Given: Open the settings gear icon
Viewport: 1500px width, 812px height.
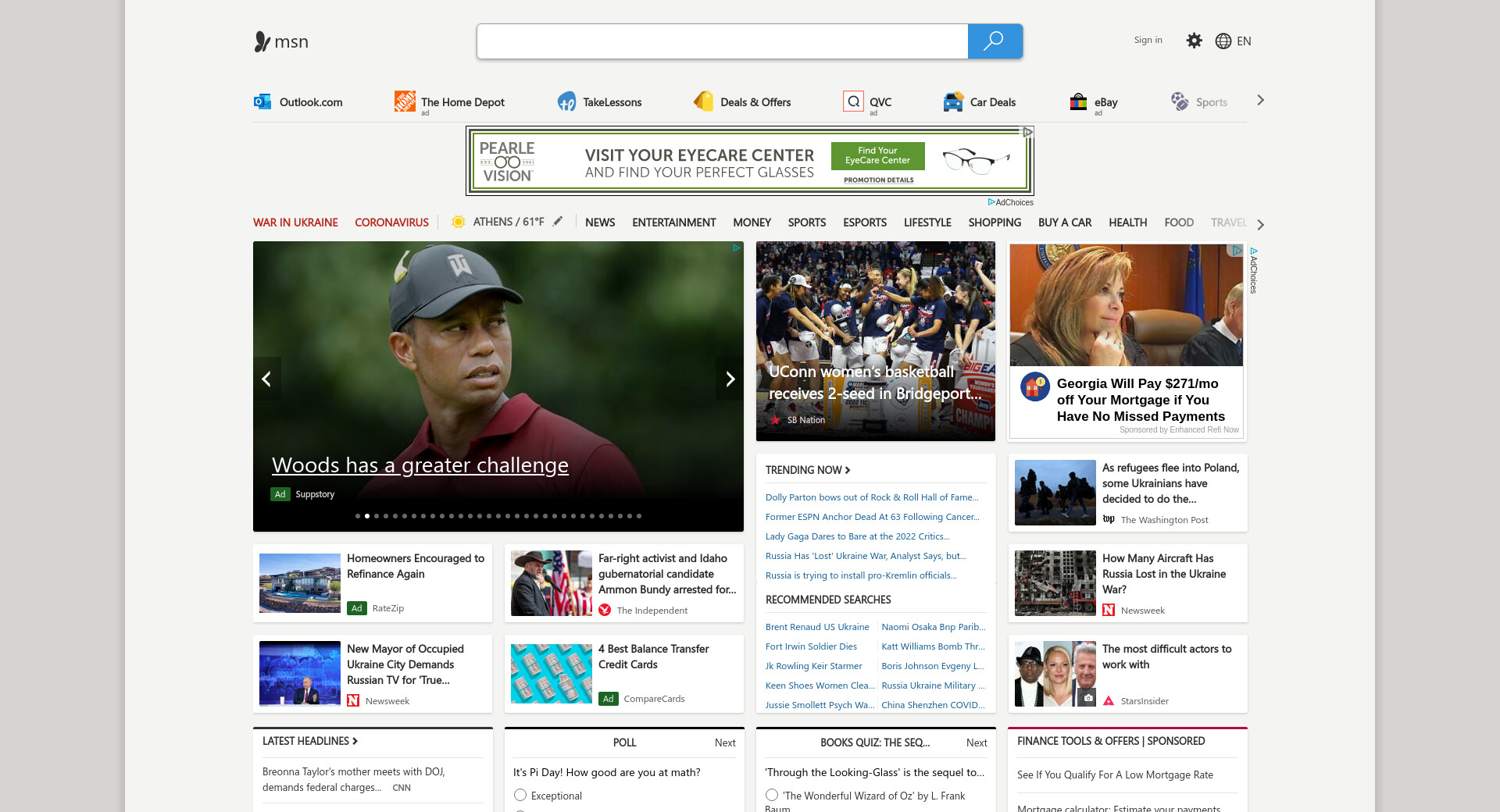Looking at the screenshot, I should pyautogui.click(x=1194, y=41).
